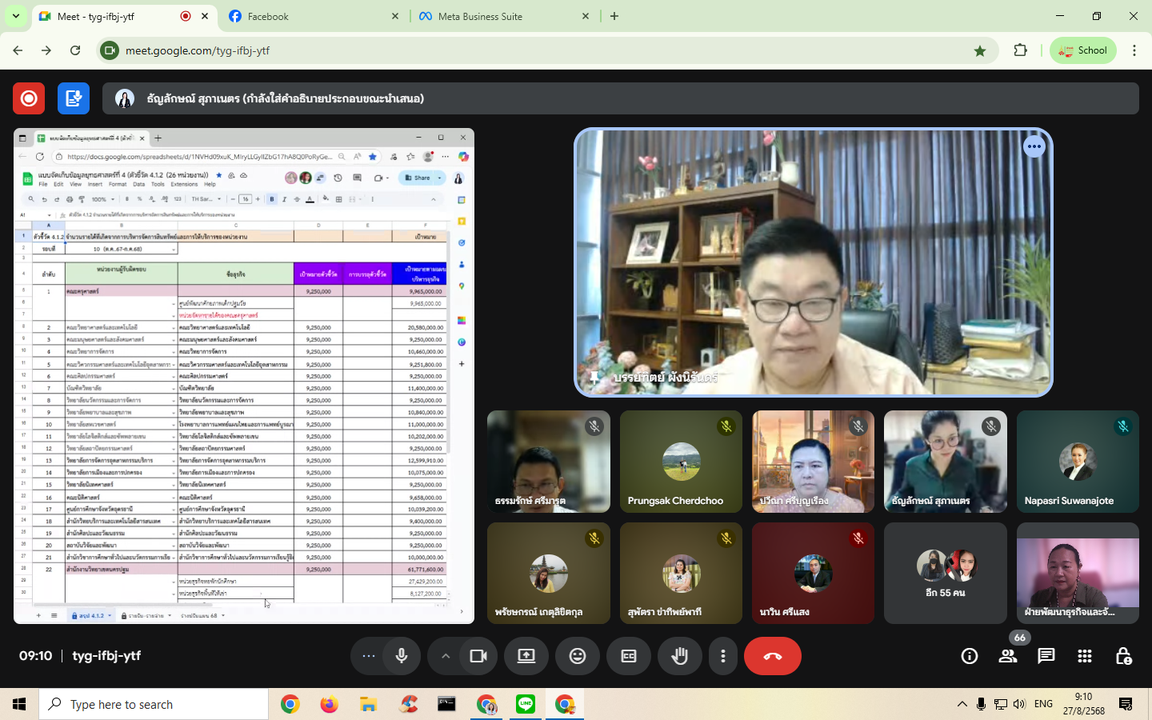The height and width of the screenshot is (720, 1152).
Task: Open host controls lock icon
Action: (x=1123, y=656)
